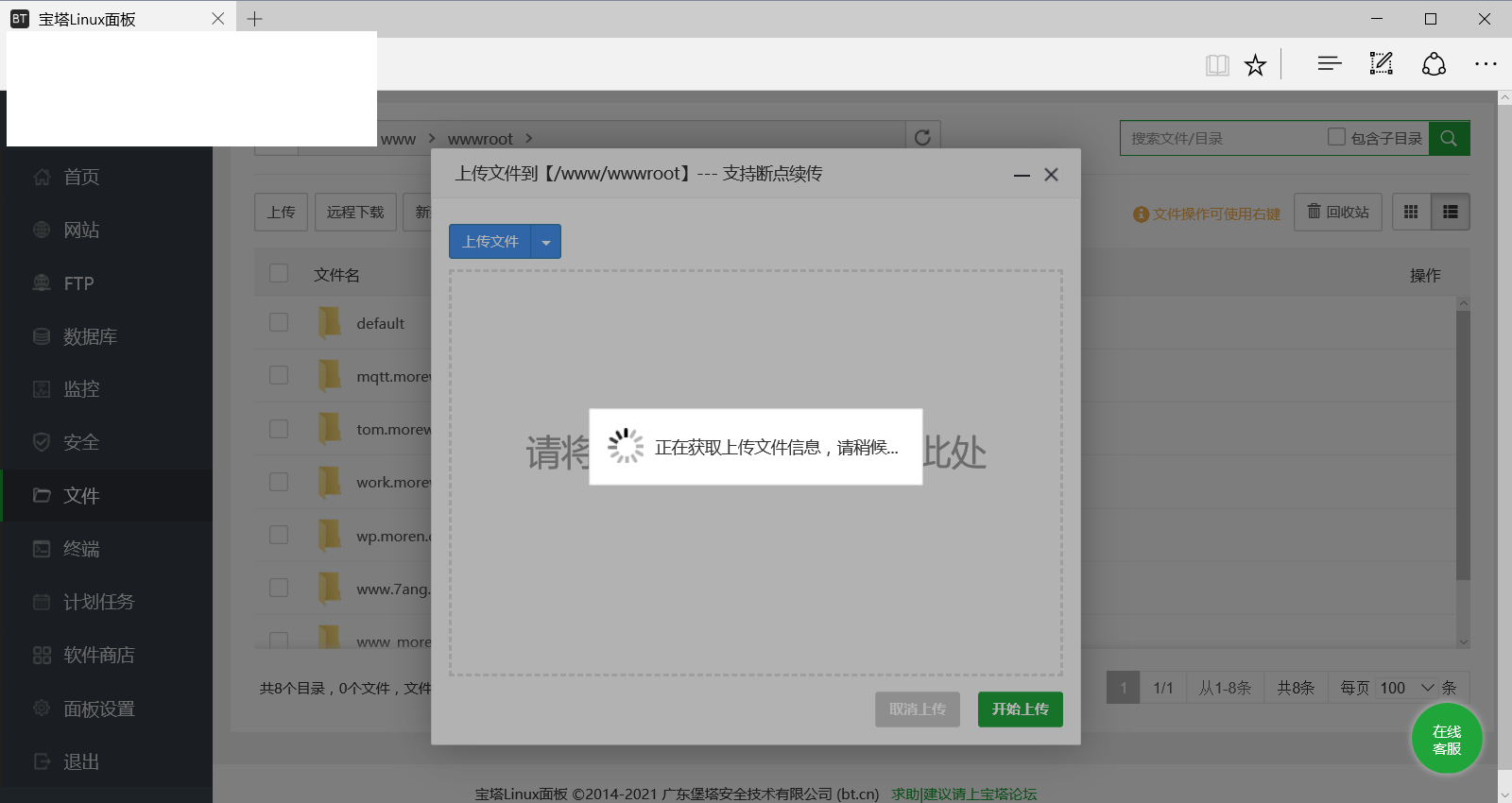Open FTP in sidebar
The image size is (1512, 803).
coord(106,283)
